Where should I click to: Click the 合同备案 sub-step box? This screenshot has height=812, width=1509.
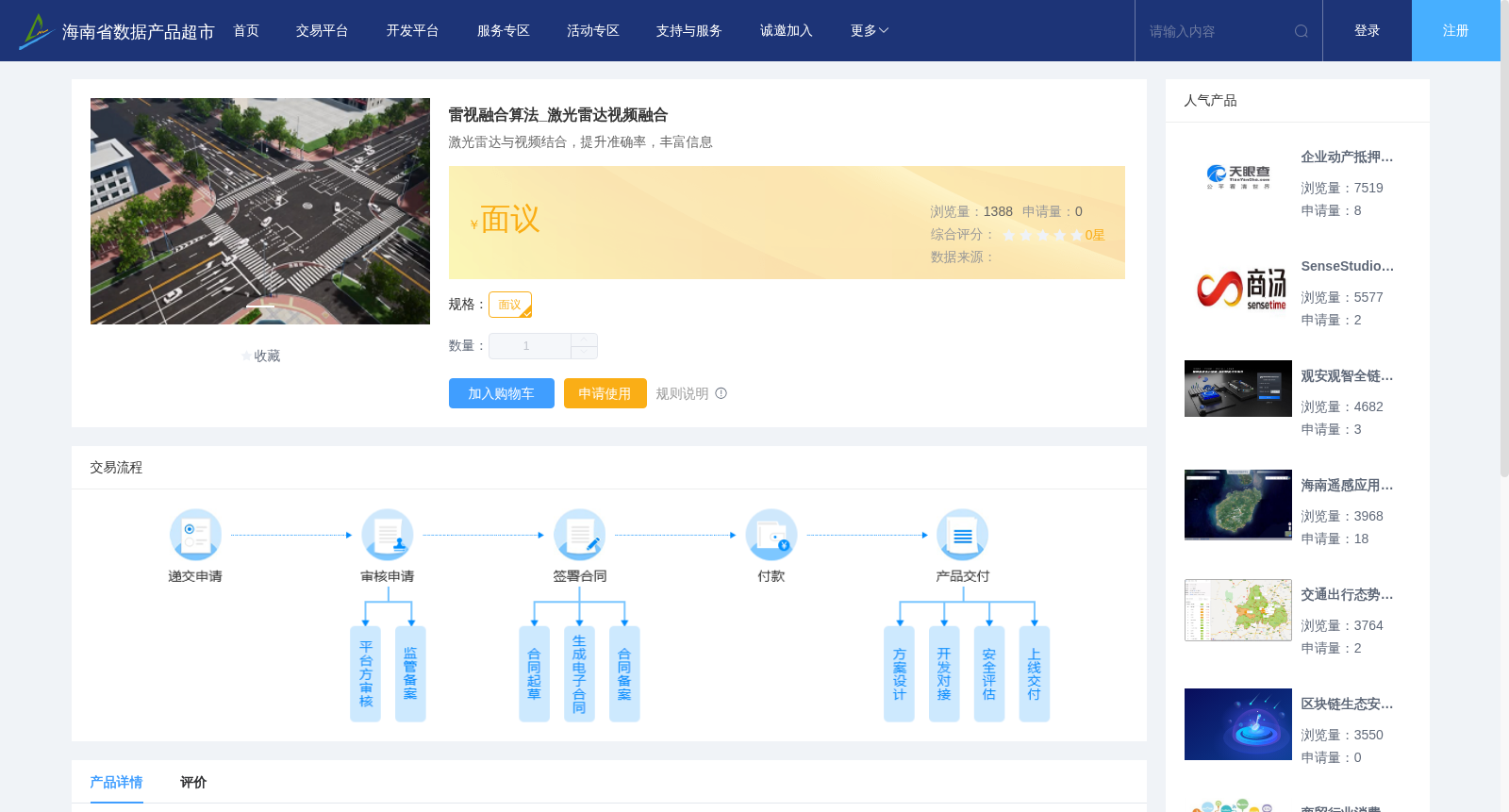(624, 673)
